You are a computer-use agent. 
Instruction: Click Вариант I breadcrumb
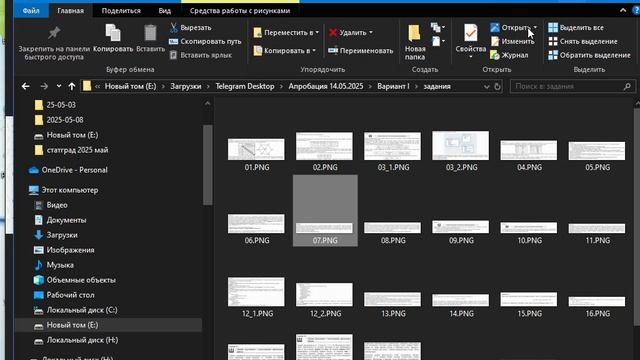point(393,86)
